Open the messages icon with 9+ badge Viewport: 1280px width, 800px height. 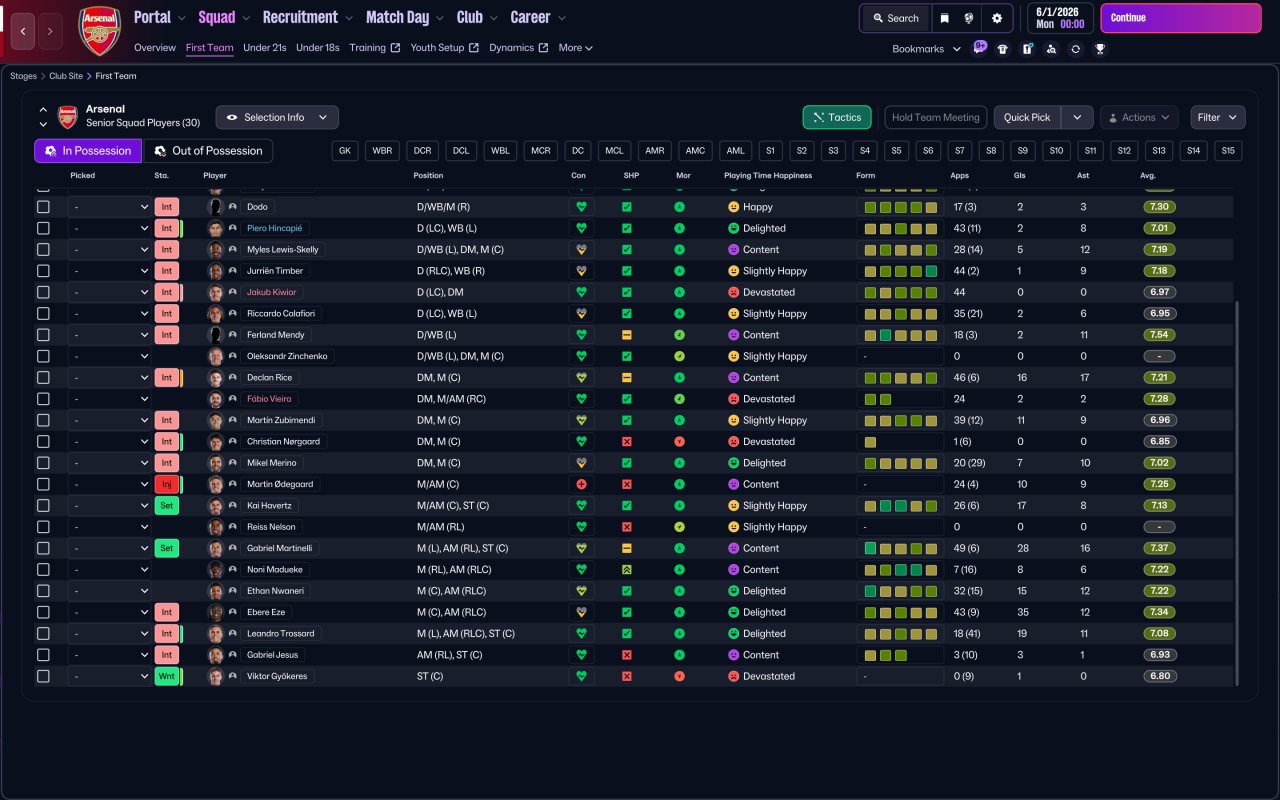[x=979, y=48]
